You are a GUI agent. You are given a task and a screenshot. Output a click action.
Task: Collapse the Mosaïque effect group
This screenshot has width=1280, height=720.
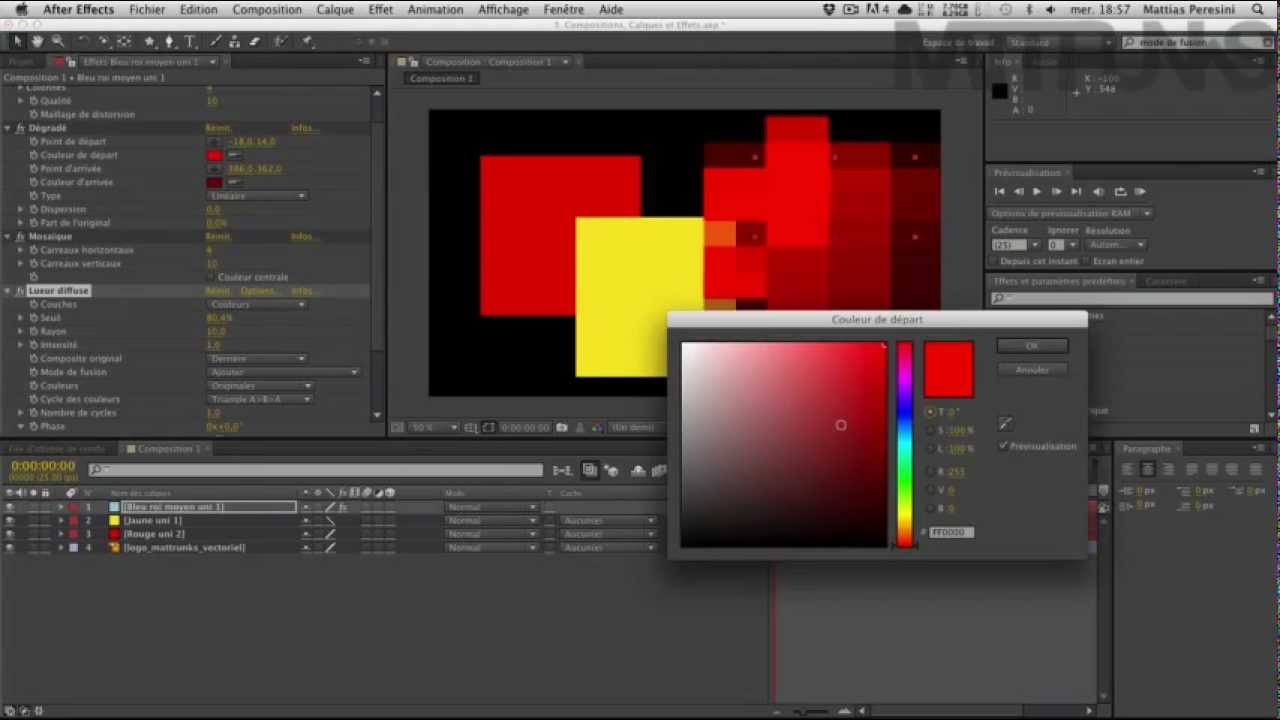click(x=8, y=237)
